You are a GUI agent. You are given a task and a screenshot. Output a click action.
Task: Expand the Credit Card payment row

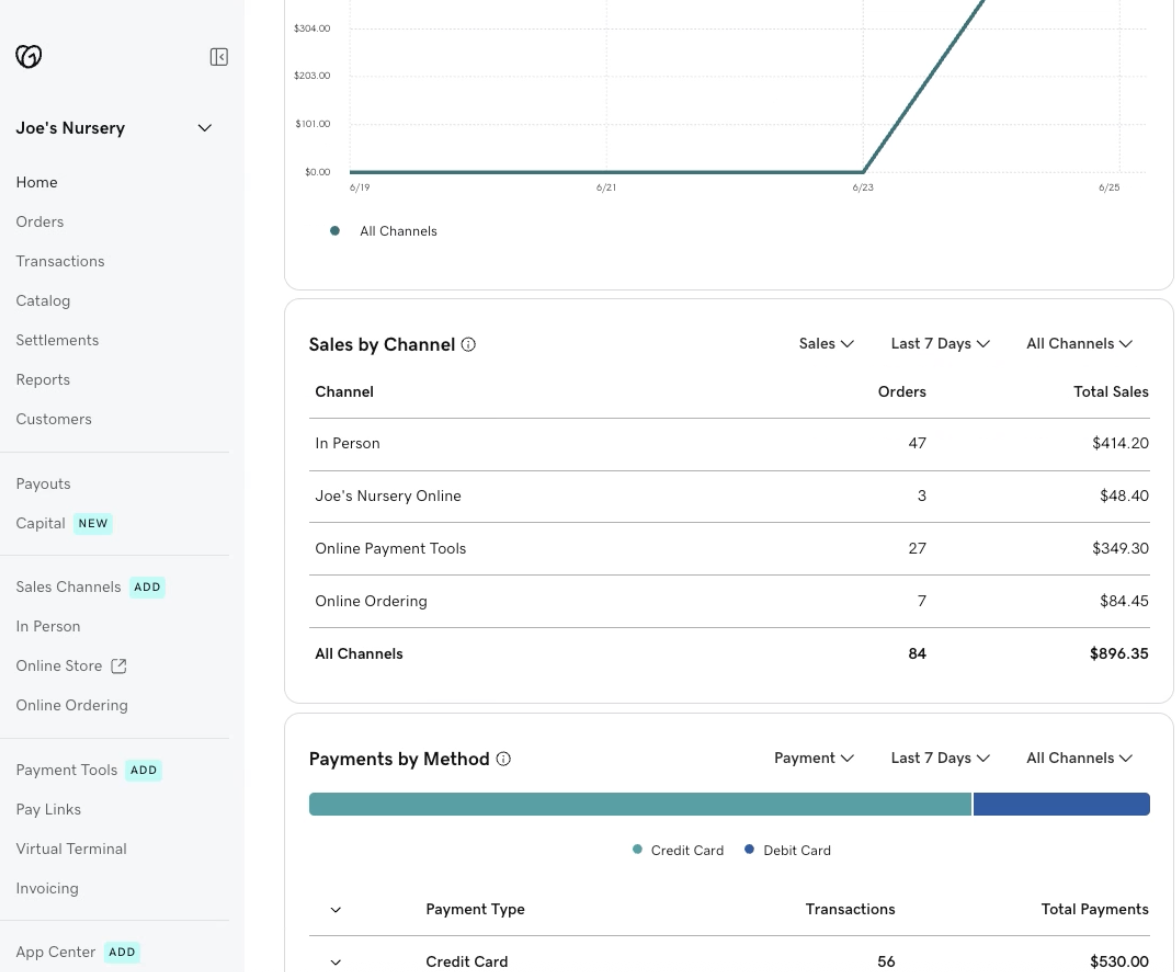pos(336,962)
